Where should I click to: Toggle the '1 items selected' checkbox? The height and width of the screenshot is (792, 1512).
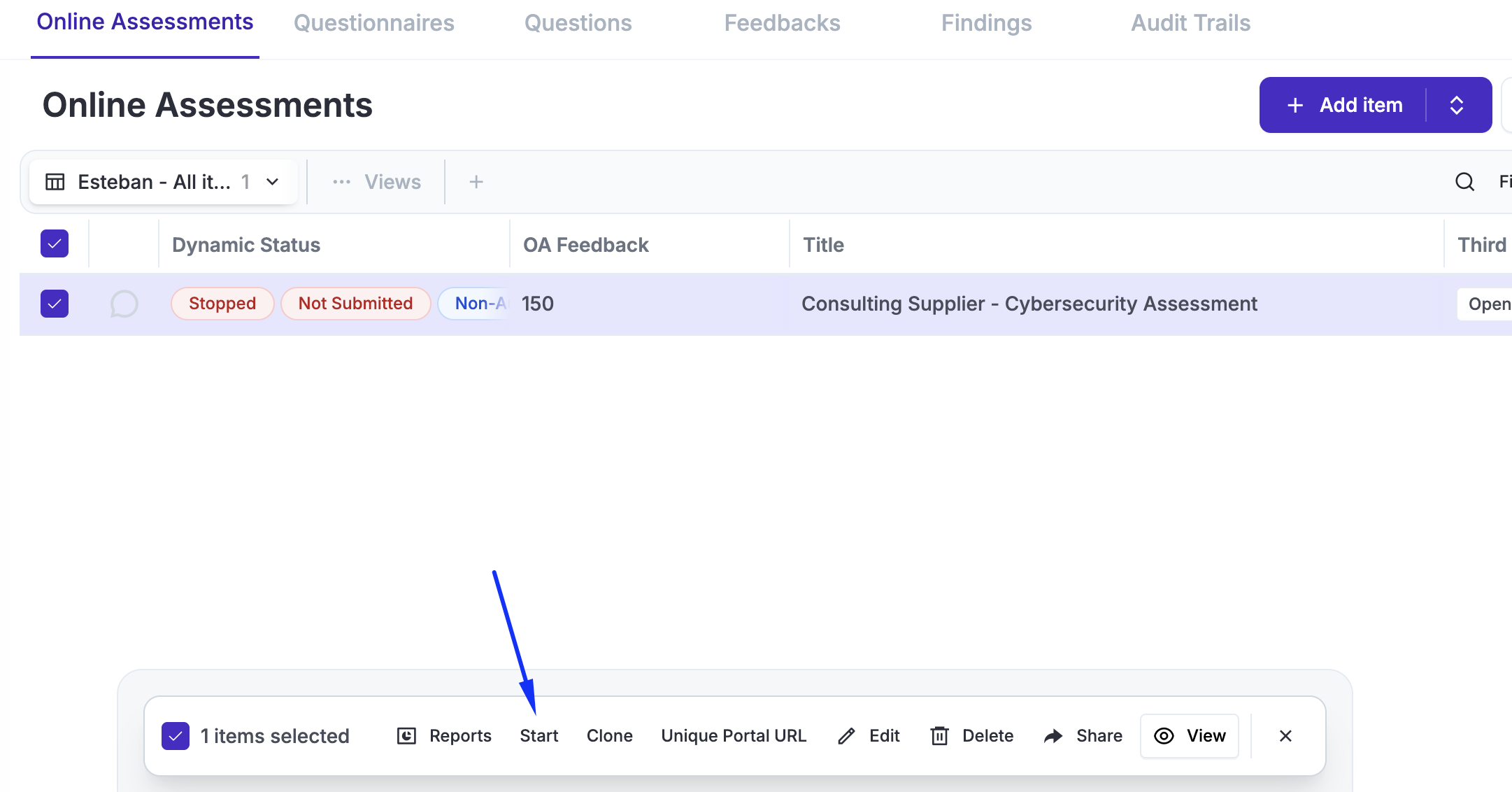click(176, 736)
